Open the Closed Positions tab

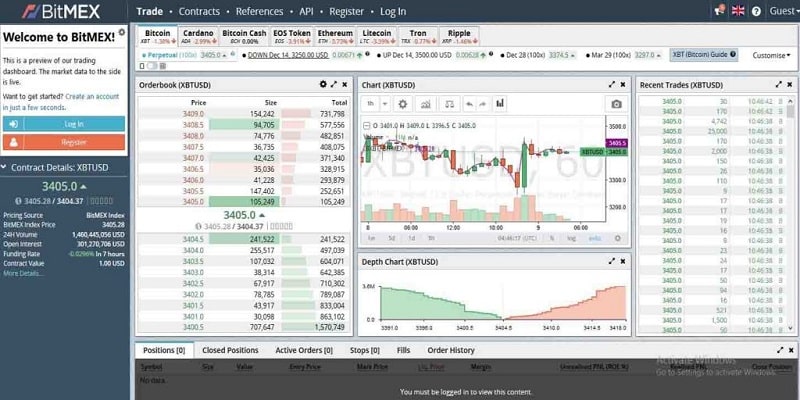[230, 350]
